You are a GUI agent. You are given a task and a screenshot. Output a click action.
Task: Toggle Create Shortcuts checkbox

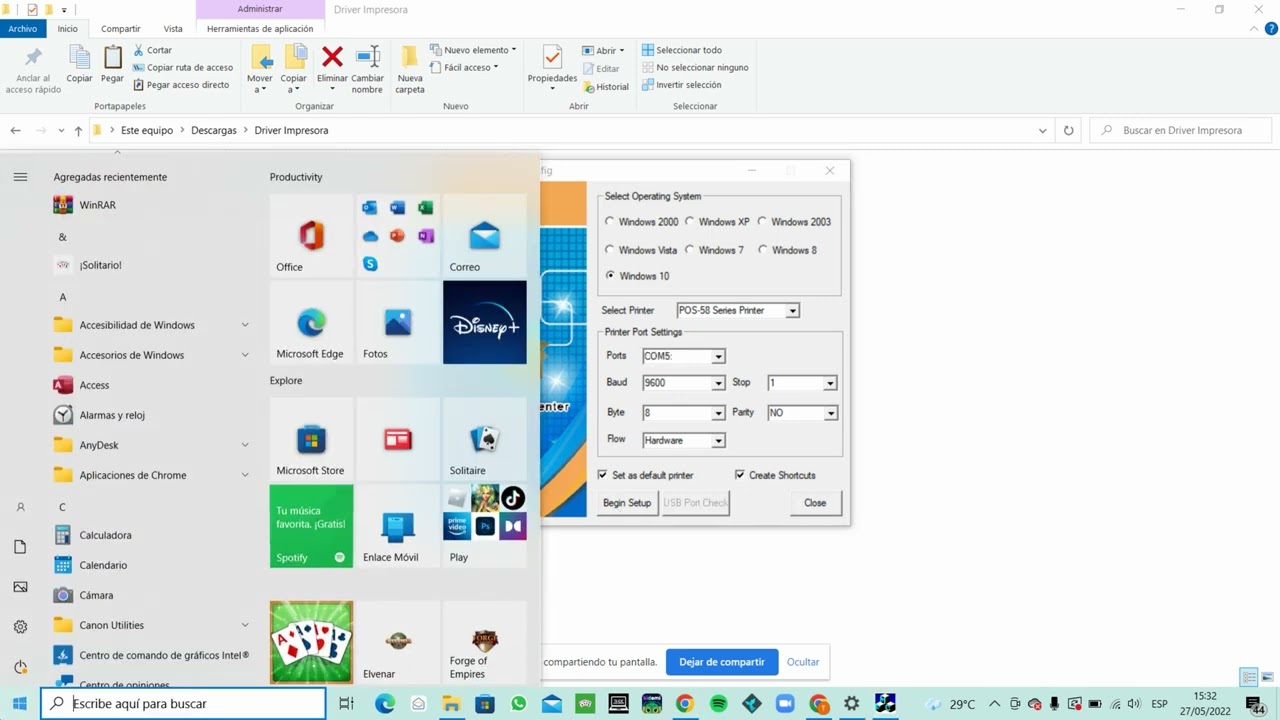740,475
